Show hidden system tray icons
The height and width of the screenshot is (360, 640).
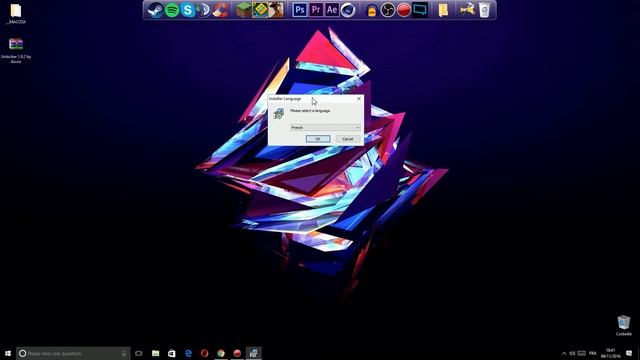click(x=564, y=353)
